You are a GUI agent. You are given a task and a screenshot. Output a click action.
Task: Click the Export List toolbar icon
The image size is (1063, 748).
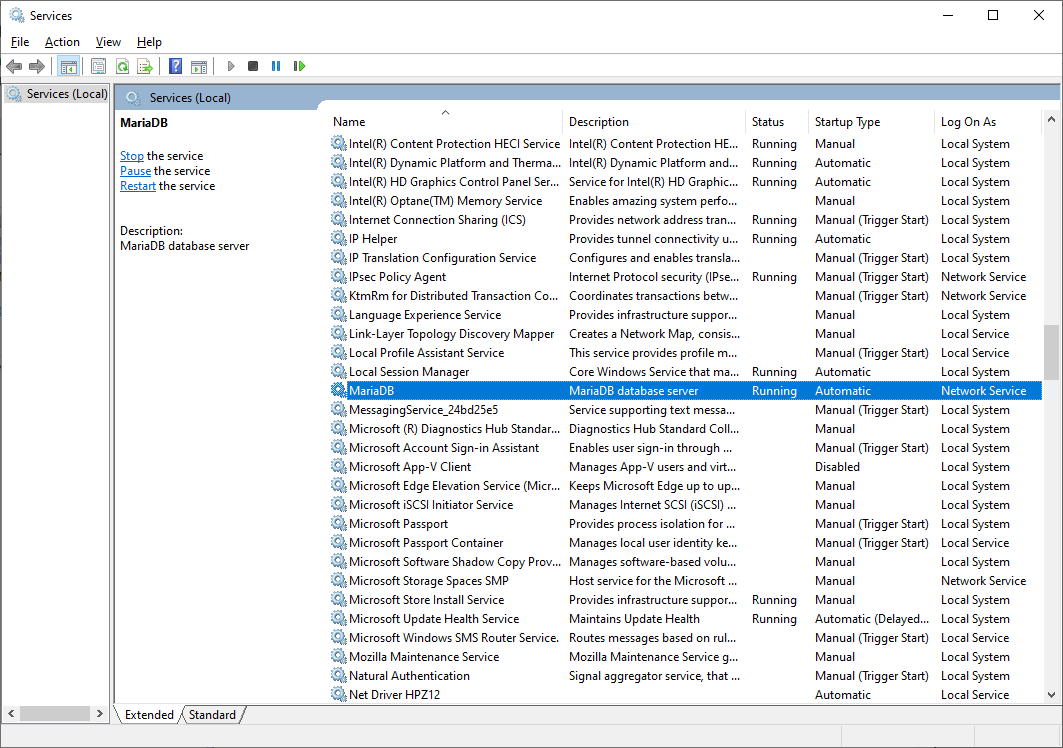[x=145, y=66]
